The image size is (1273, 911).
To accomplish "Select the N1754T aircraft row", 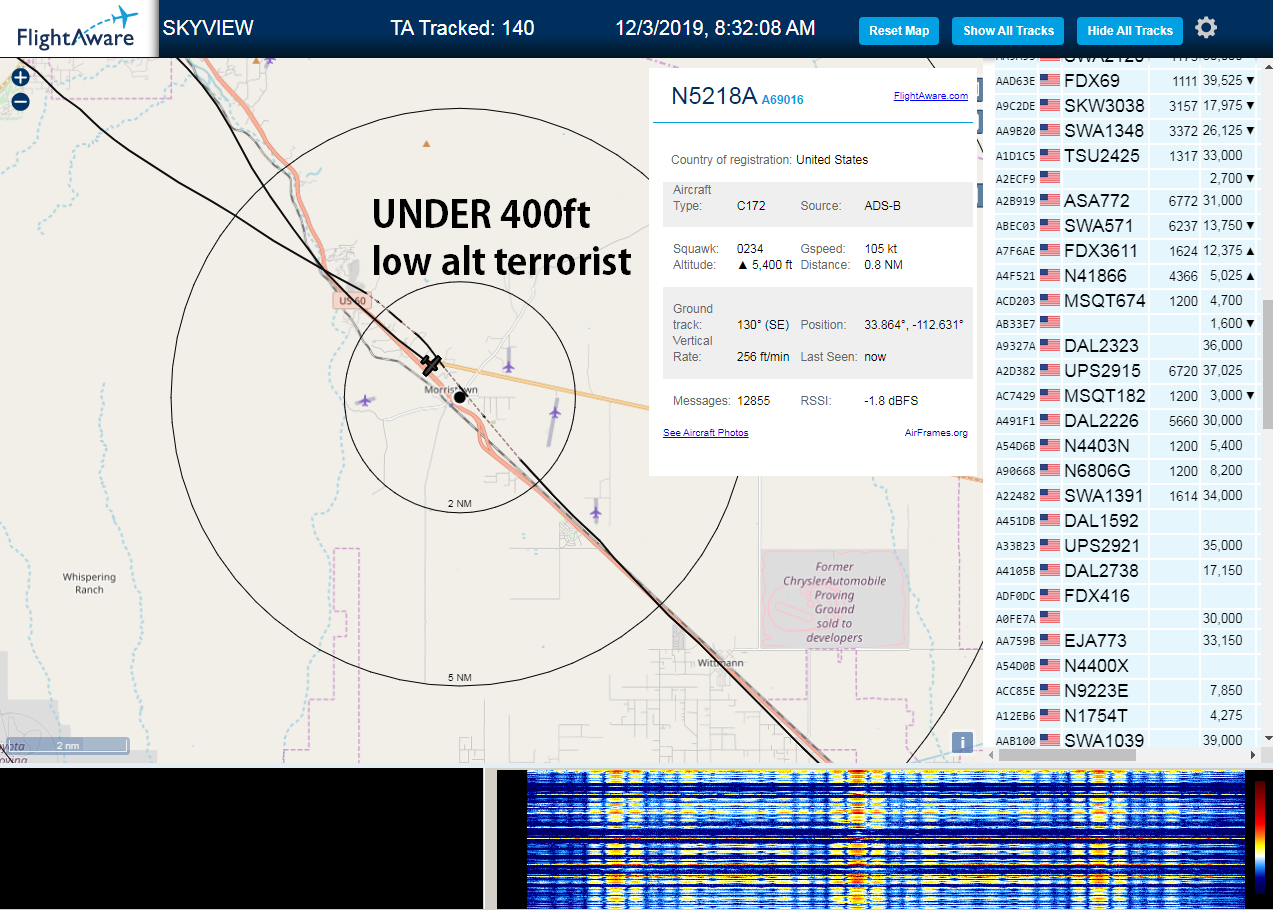I will pyautogui.click(x=1126, y=716).
